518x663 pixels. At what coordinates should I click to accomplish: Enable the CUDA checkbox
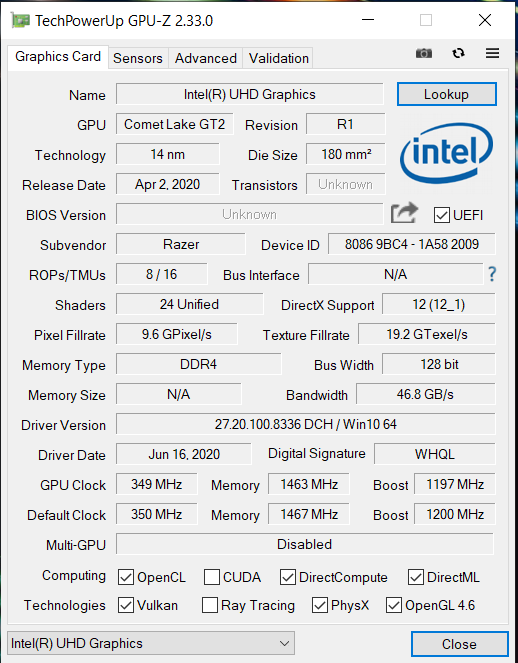click(211, 577)
